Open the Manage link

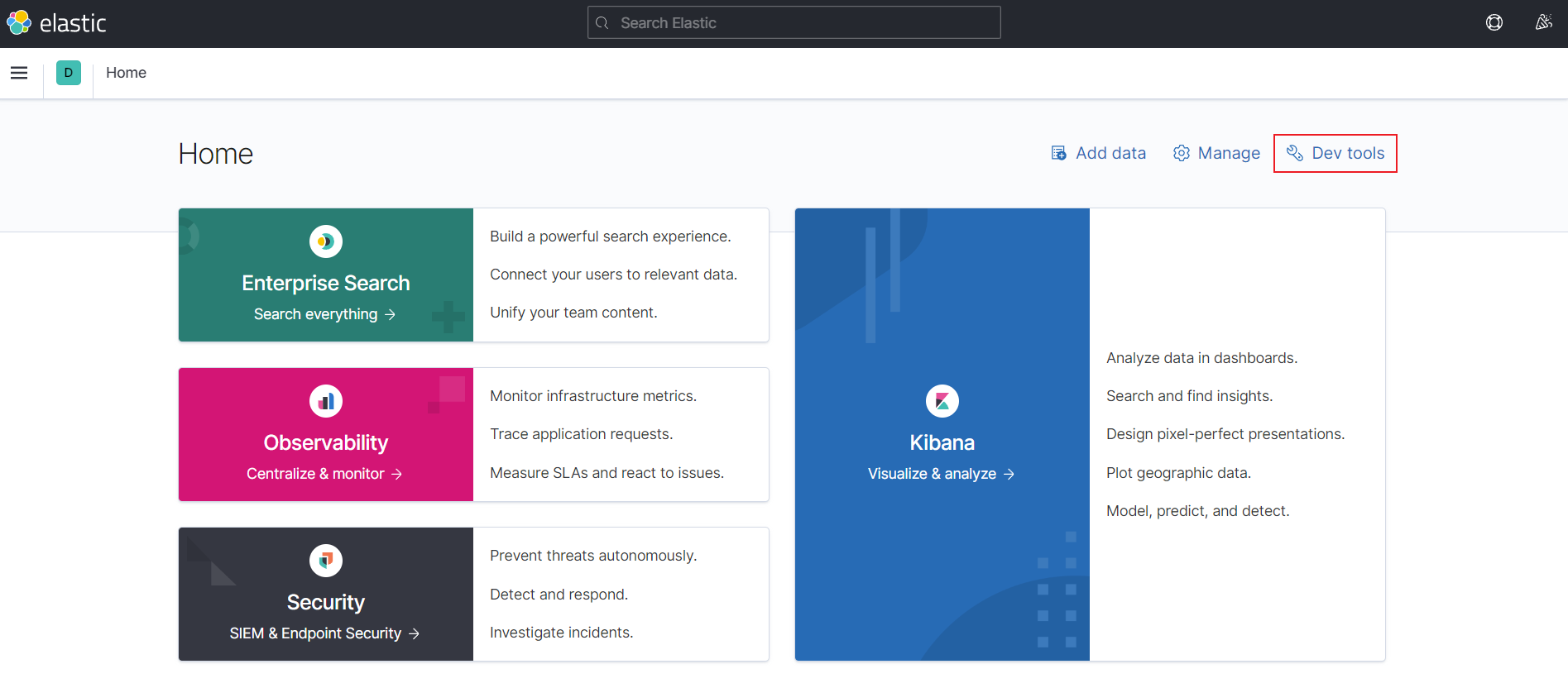(1216, 153)
